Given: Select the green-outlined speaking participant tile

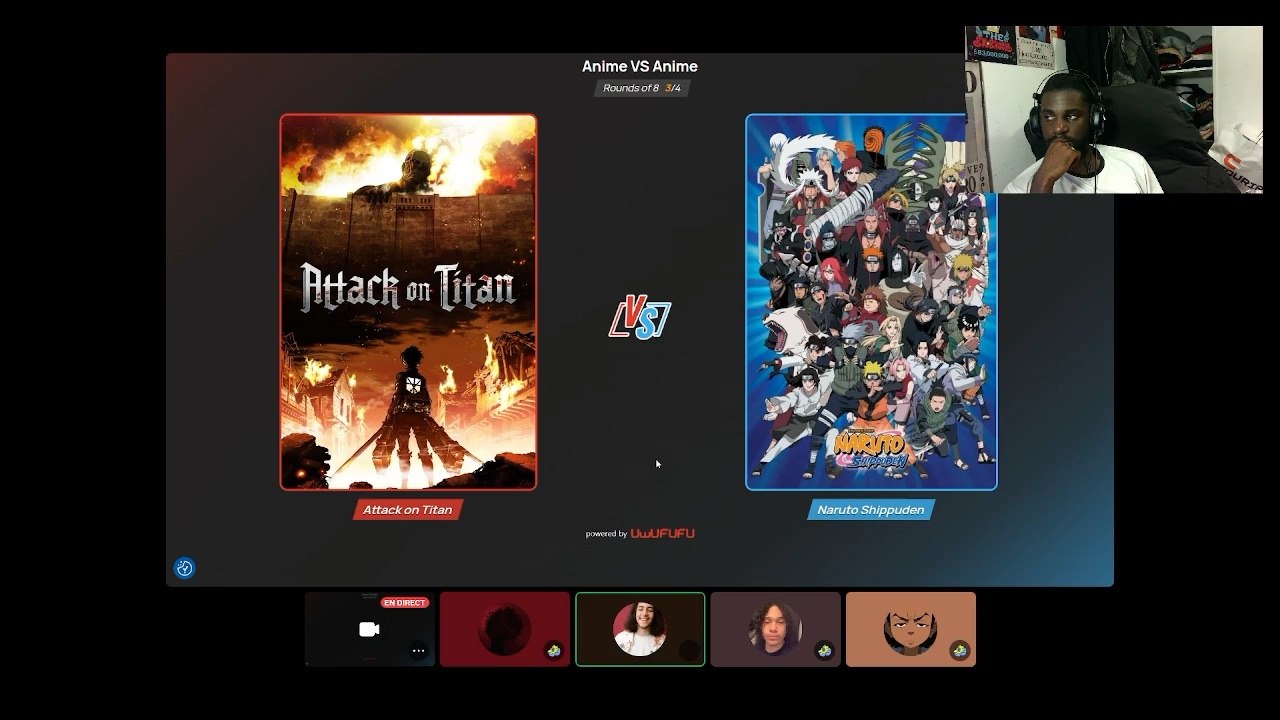Looking at the screenshot, I should tap(640, 629).
